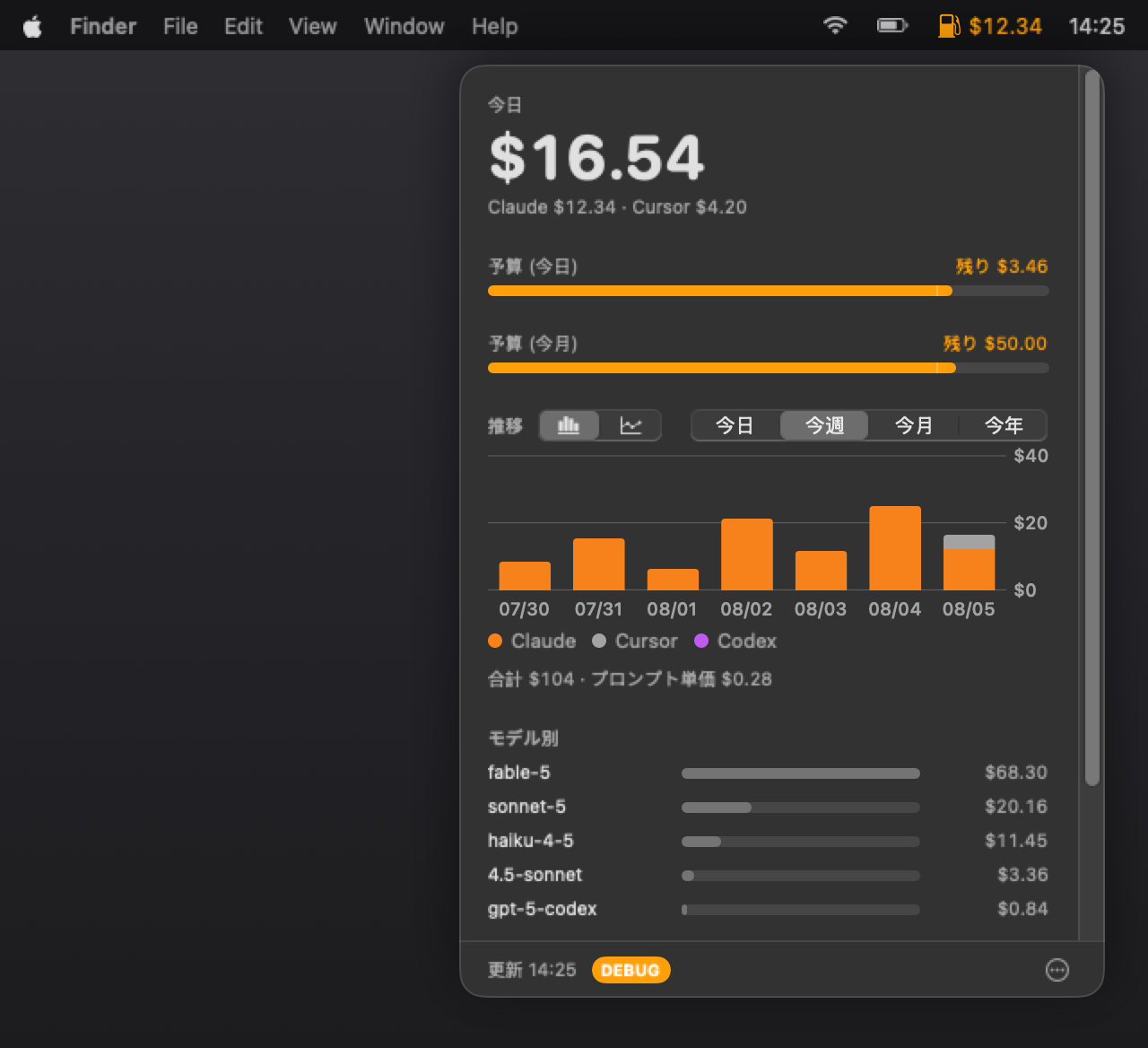Click the $16.54 today total
The image size is (1148, 1048).
click(596, 158)
